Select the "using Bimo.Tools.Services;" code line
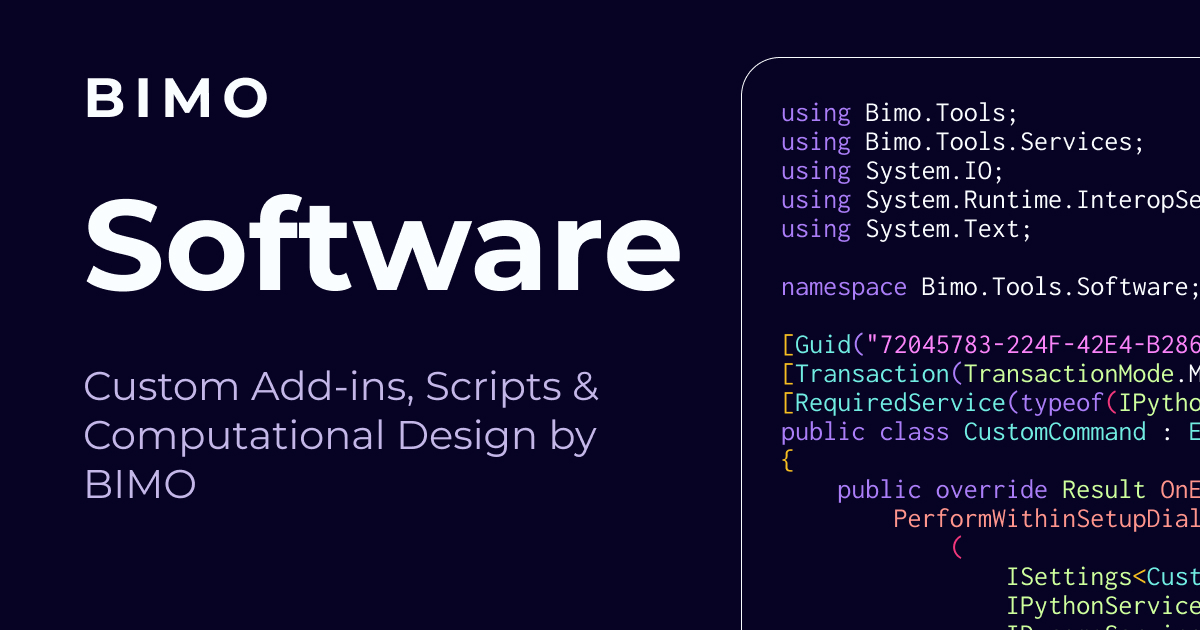Image resolution: width=1200 pixels, height=630 pixels. click(962, 142)
